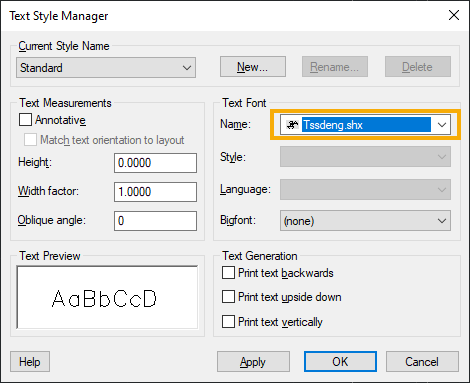Screen dimensions: 470x383
Task: Open the Current Style Name dropdown
Action: 106,68
